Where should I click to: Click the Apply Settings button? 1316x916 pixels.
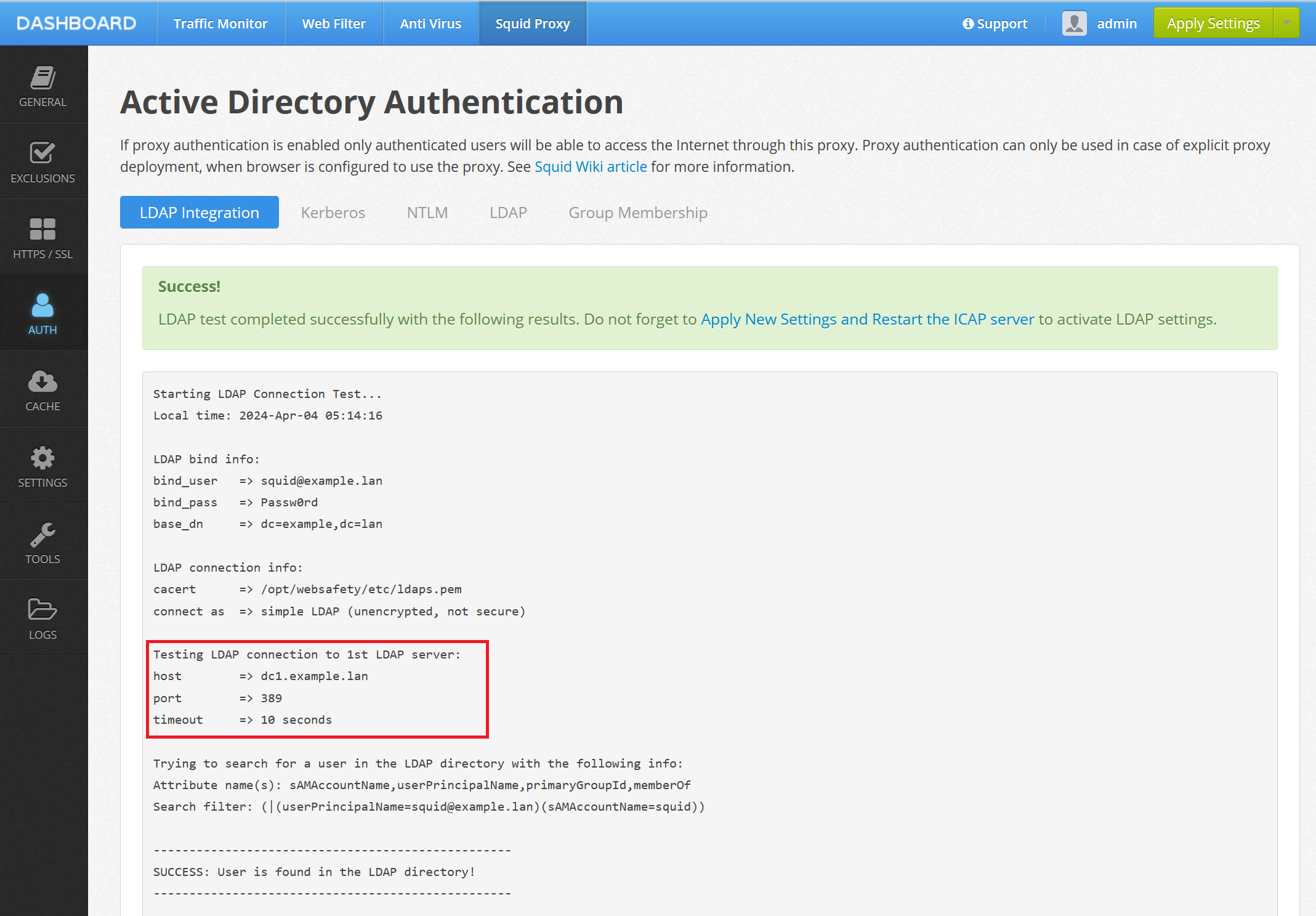(1213, 23)
